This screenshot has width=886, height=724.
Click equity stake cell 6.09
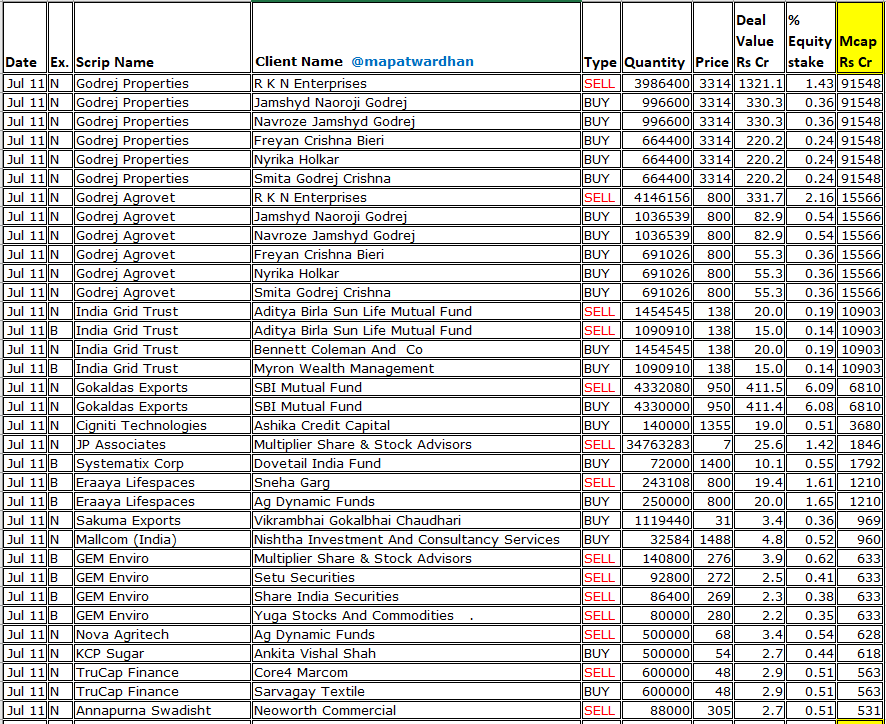coord(810,388)
